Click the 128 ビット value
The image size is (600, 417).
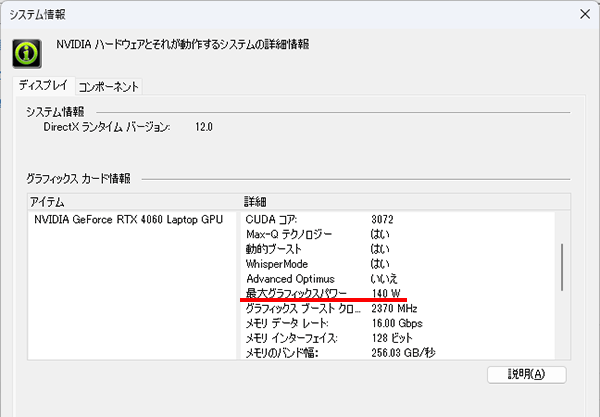click(x=392, y=338)
